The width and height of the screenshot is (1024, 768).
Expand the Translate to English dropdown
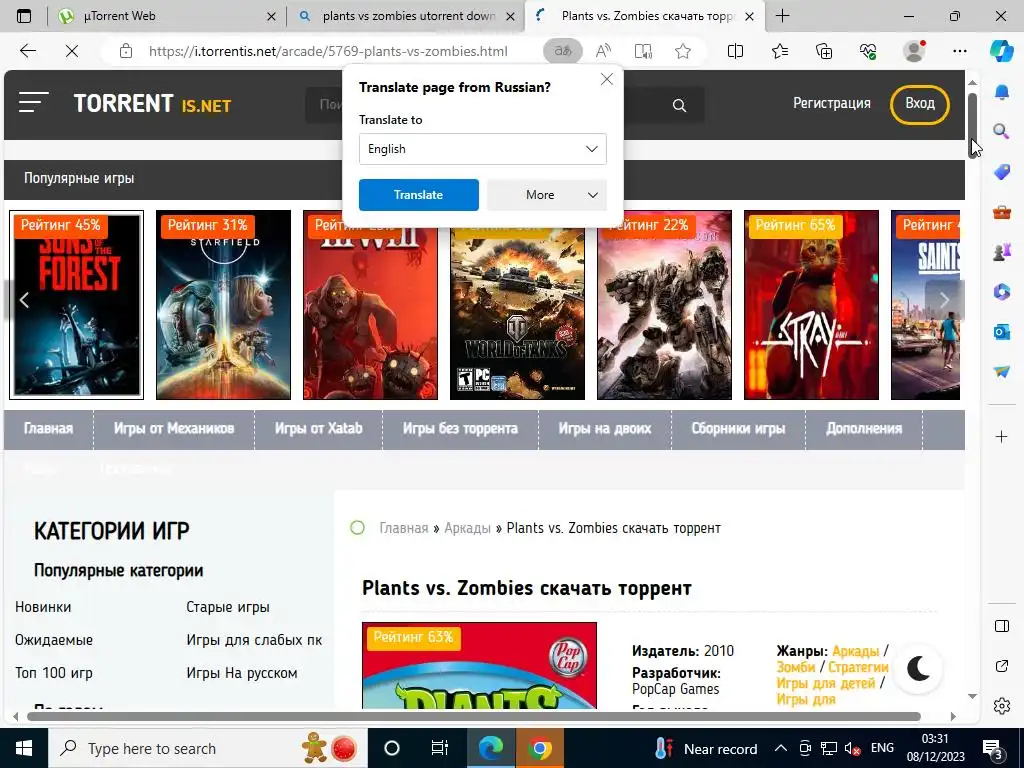pyautogui.click(x=483, y=149)
